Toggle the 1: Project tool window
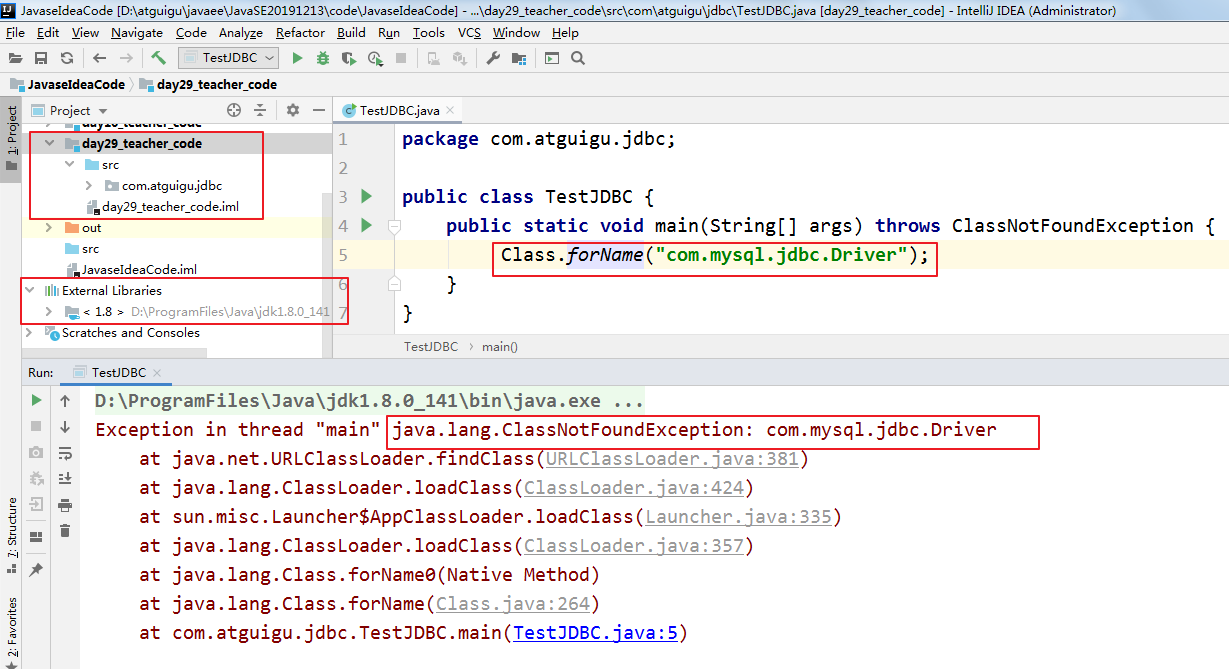 (11, 138)
